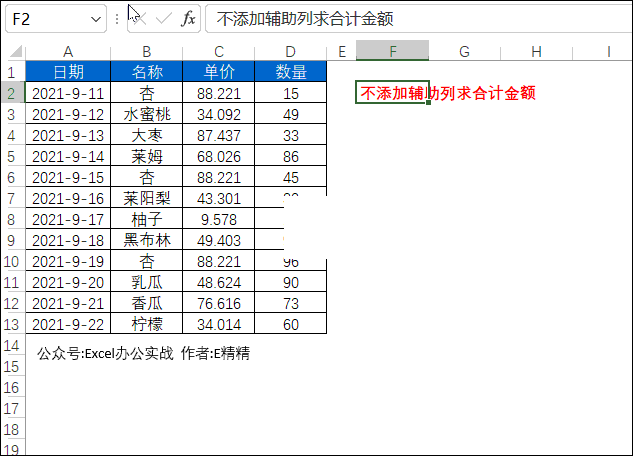Viewport: 633px width, 456px height.
Task: Click header cell 单价
Action: pyautogui.click(x=219, y=72)
